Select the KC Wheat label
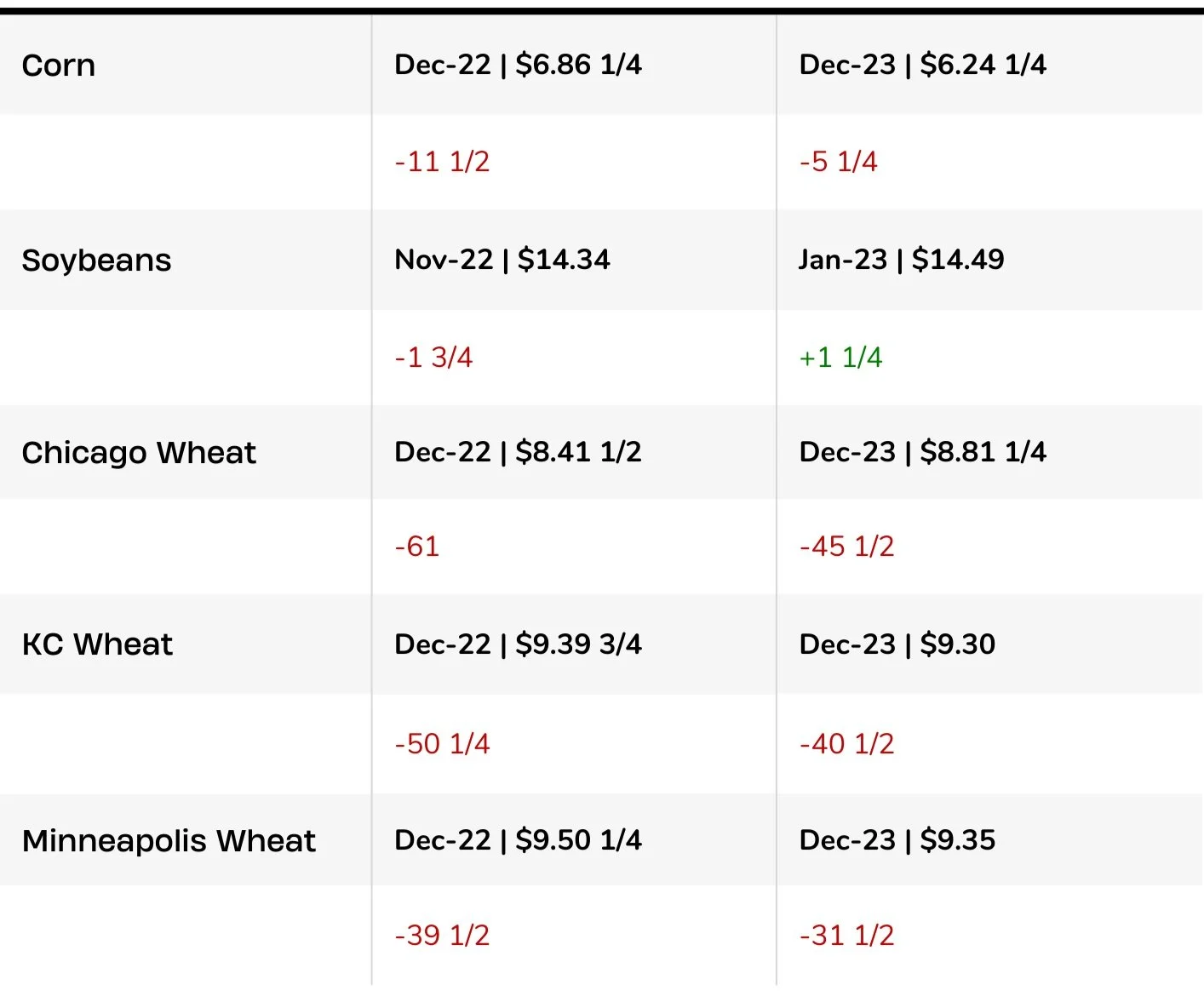The width and height of the screenshot is (1204, 1002). 97,644
